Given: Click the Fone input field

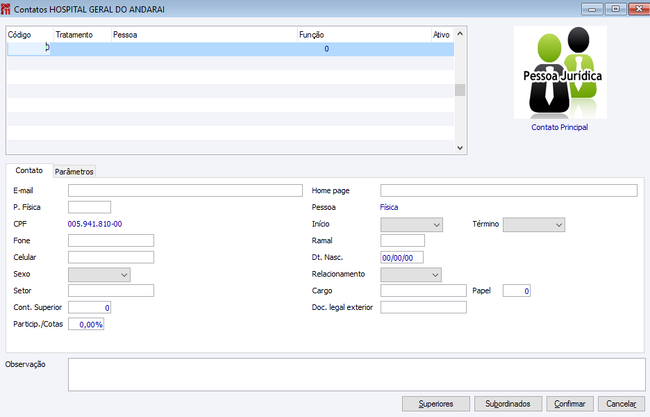Looking at the screenshot, I should [111, 241].
